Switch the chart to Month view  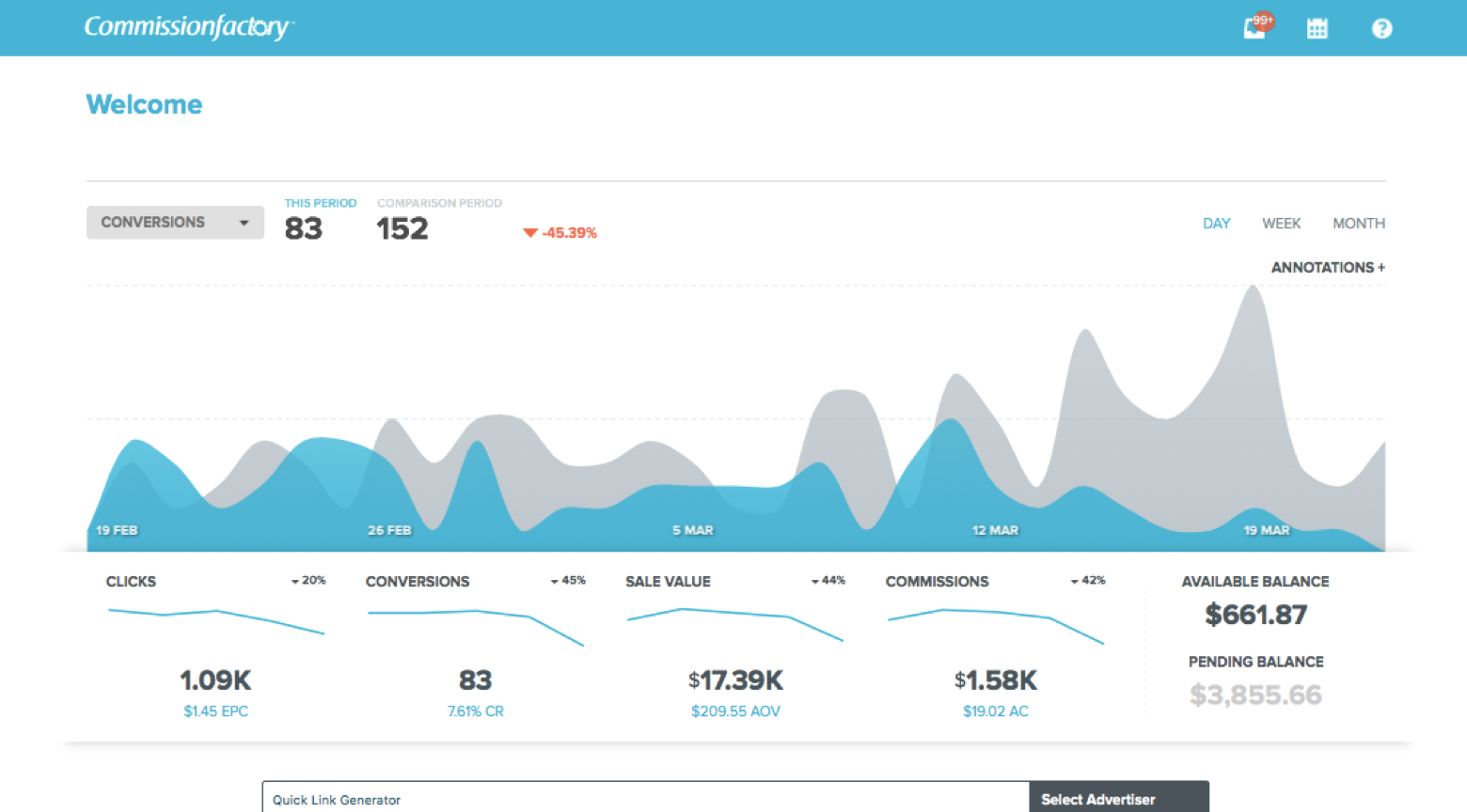click(x=1358, y=224)
